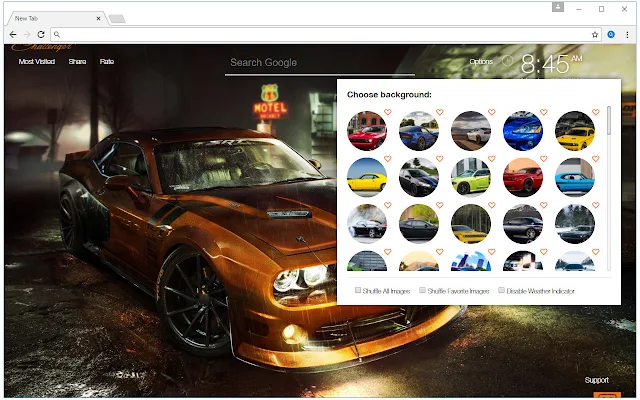Open Share menu
Viewport: 640px width, 400px height.
click(x=77, y=62)
